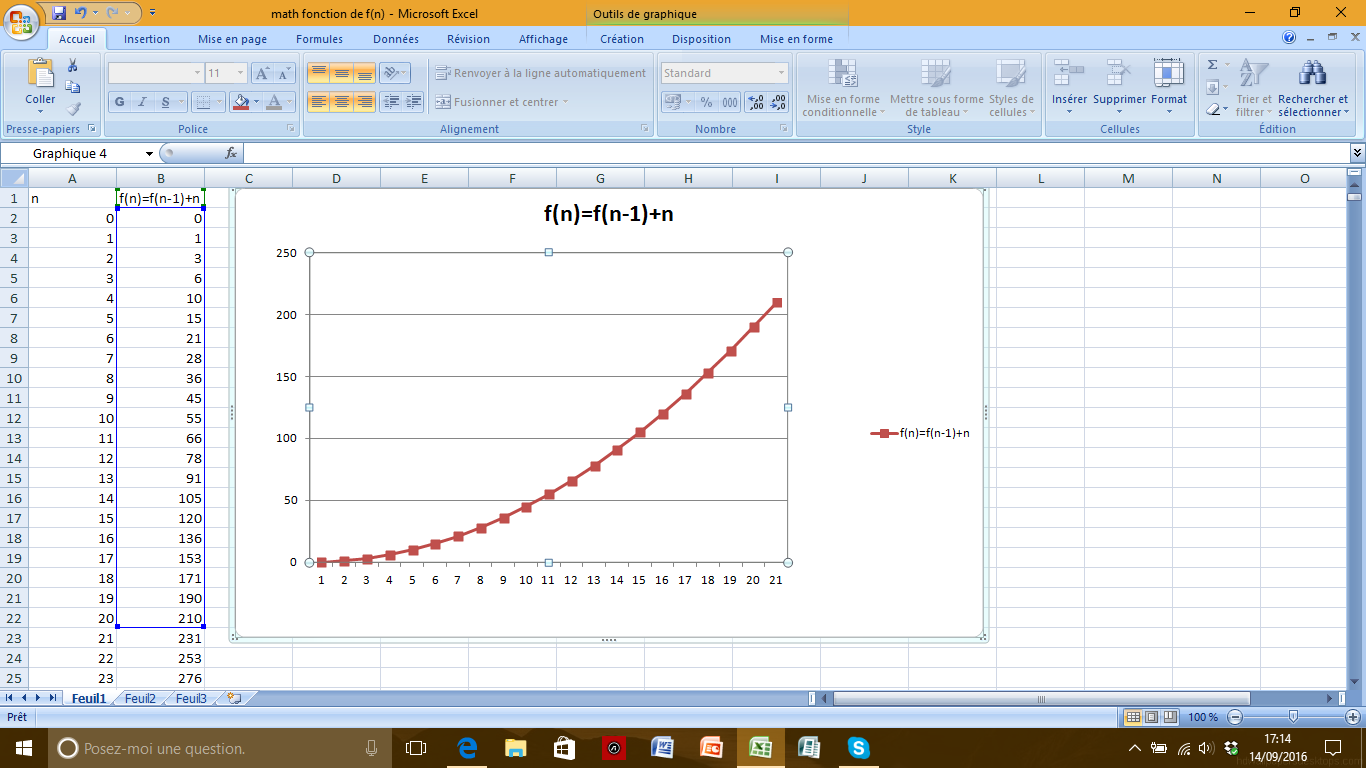
Task: Switch to the Feuil2 sheet tab
Action: click(x=140, y=698)
